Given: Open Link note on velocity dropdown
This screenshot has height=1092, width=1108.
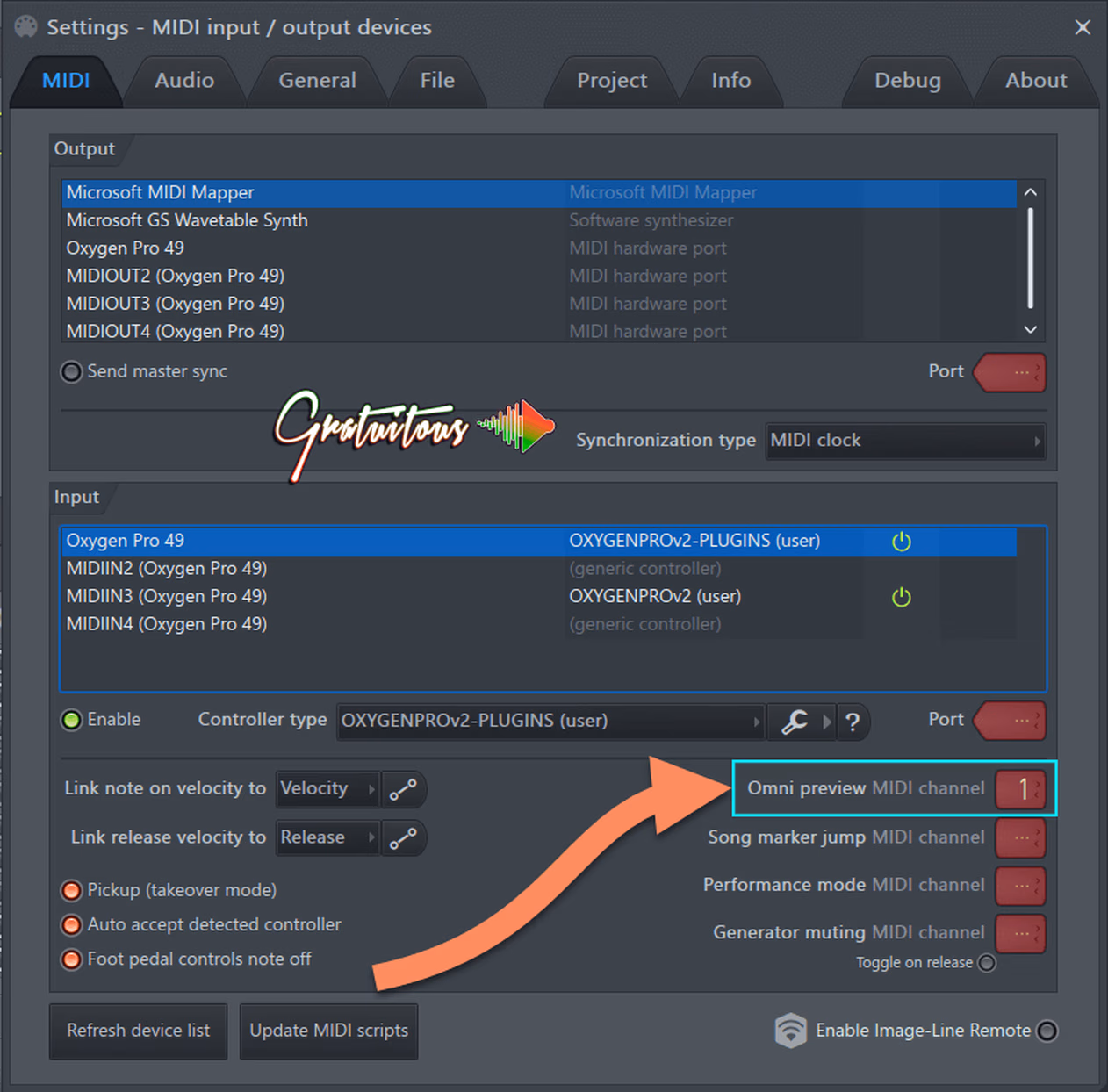Looking at the screenshot, I should click(327, 789).
